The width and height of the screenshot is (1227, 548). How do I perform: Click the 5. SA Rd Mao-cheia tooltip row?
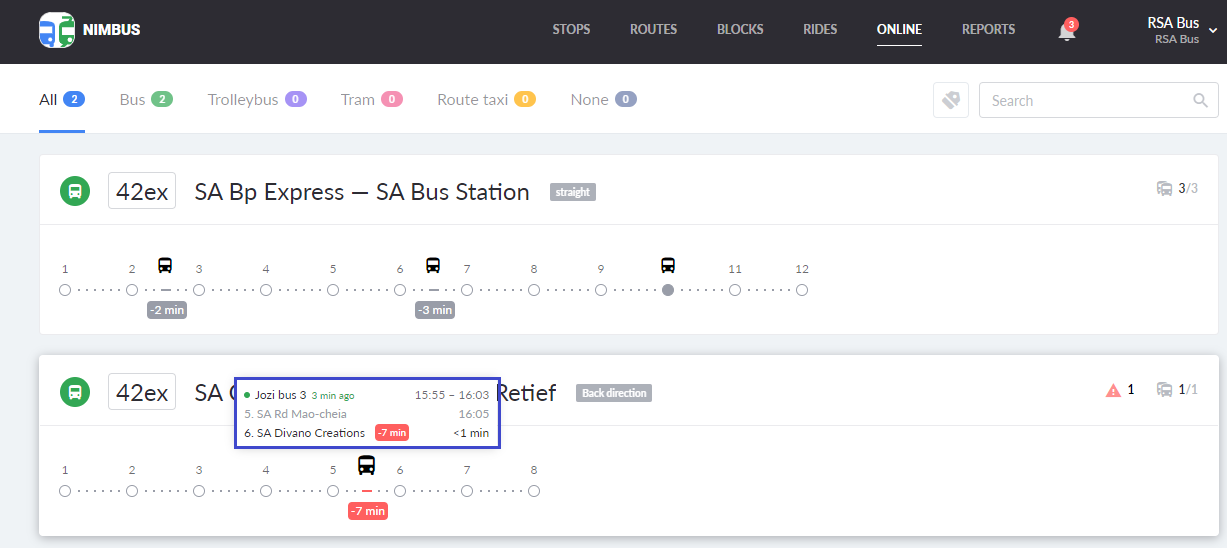[x=367, y=413]
